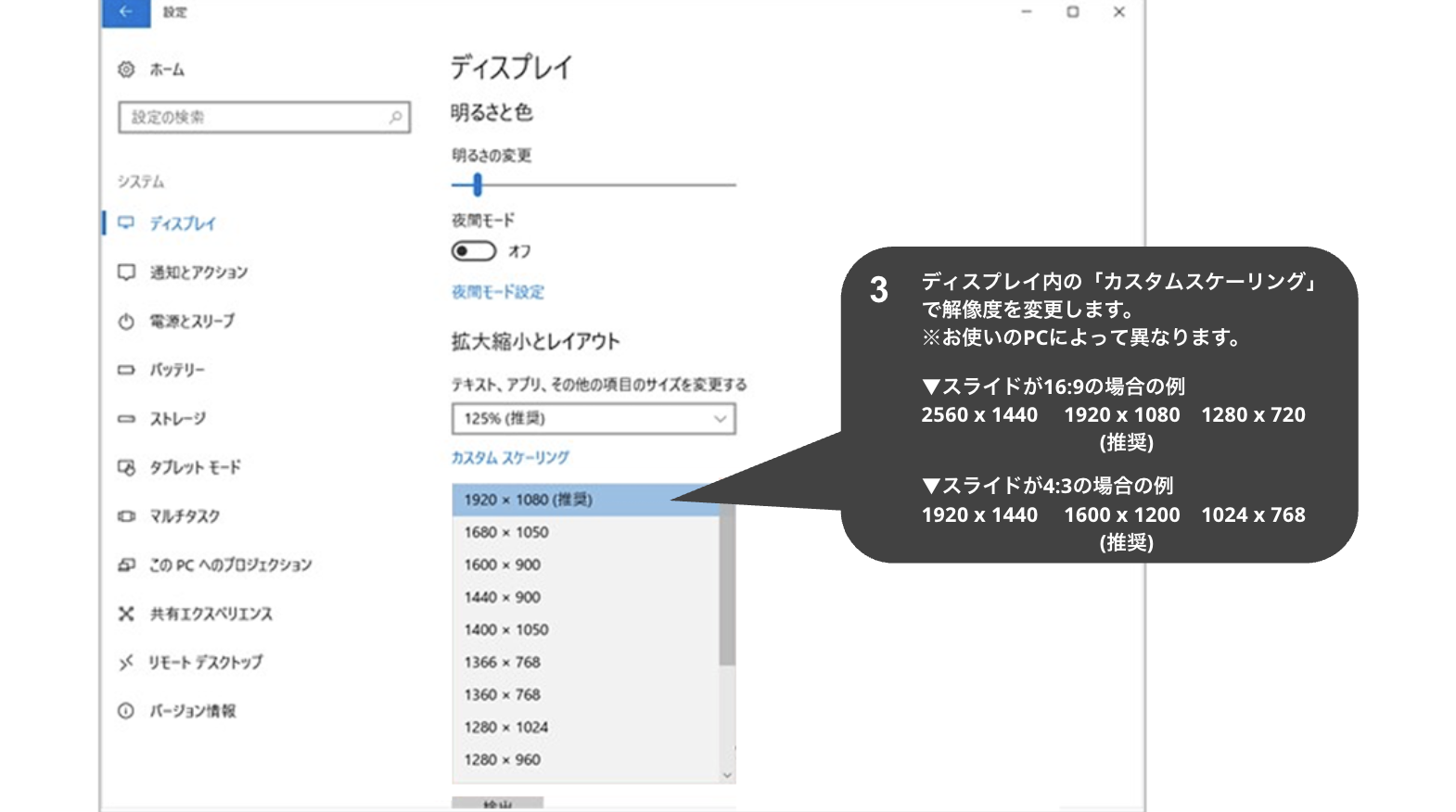Open マルチタスク settings
1456x812 pixels.
click(185, 516)
